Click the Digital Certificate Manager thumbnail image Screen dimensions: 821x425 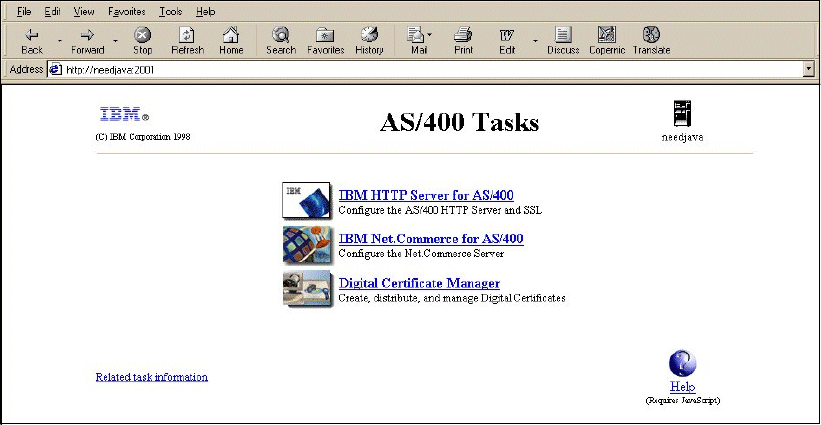[307, 288]
